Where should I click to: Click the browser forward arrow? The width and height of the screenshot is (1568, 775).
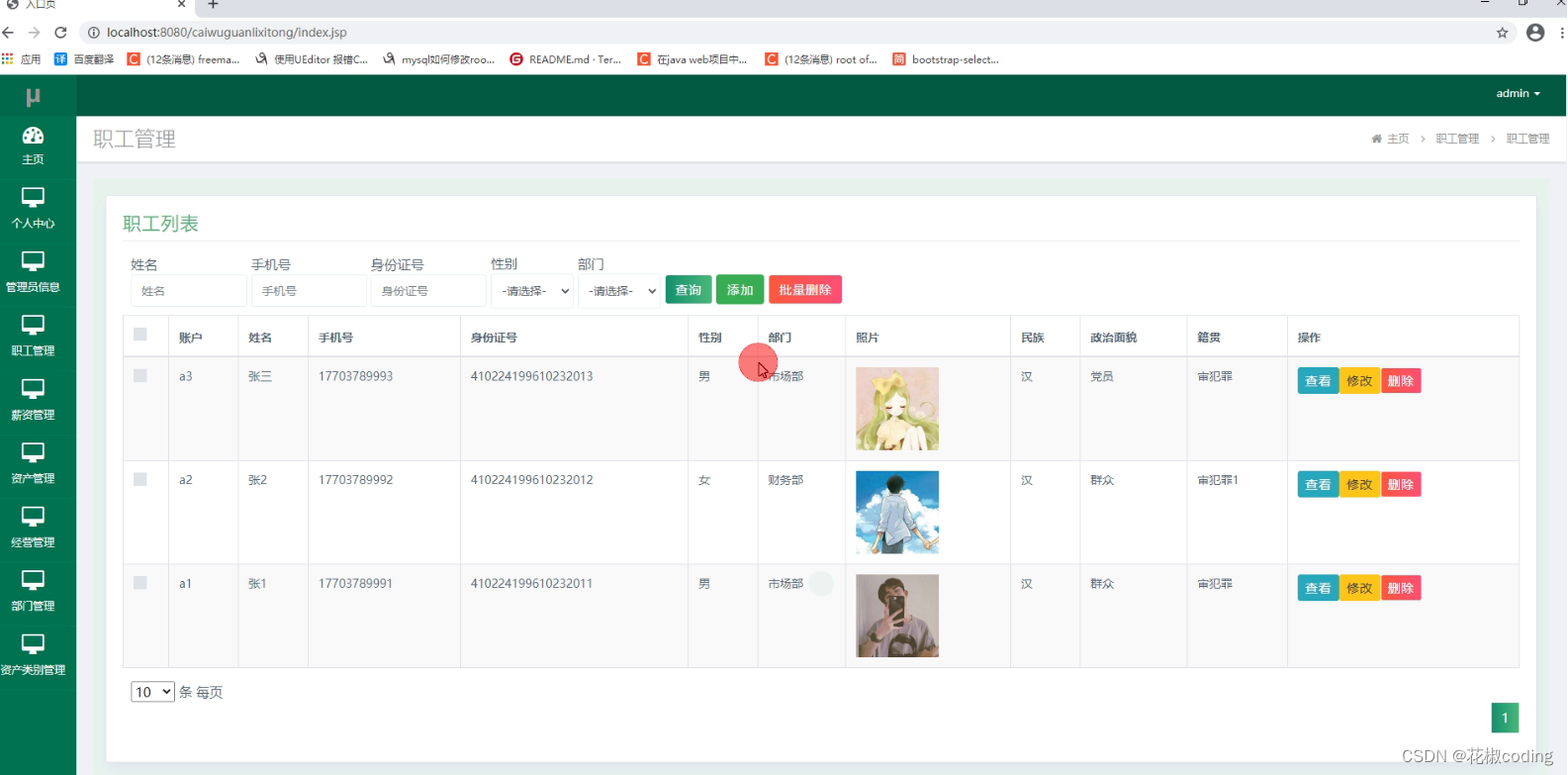[x=35, y=33]
